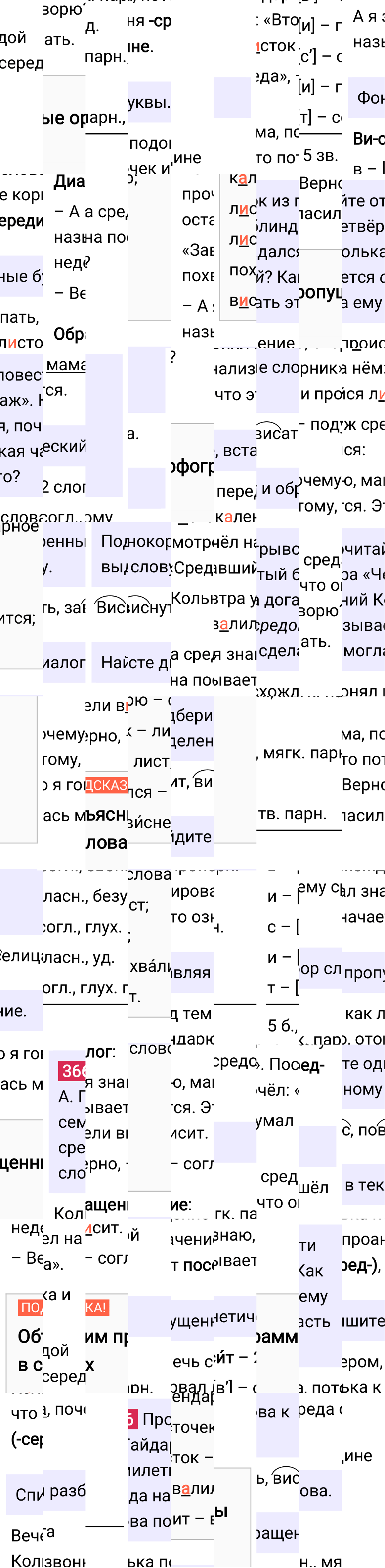Viewport: 385px width, 1568px height.
Task: Click the text 'ласн., безу'
Action: [85, 896]
